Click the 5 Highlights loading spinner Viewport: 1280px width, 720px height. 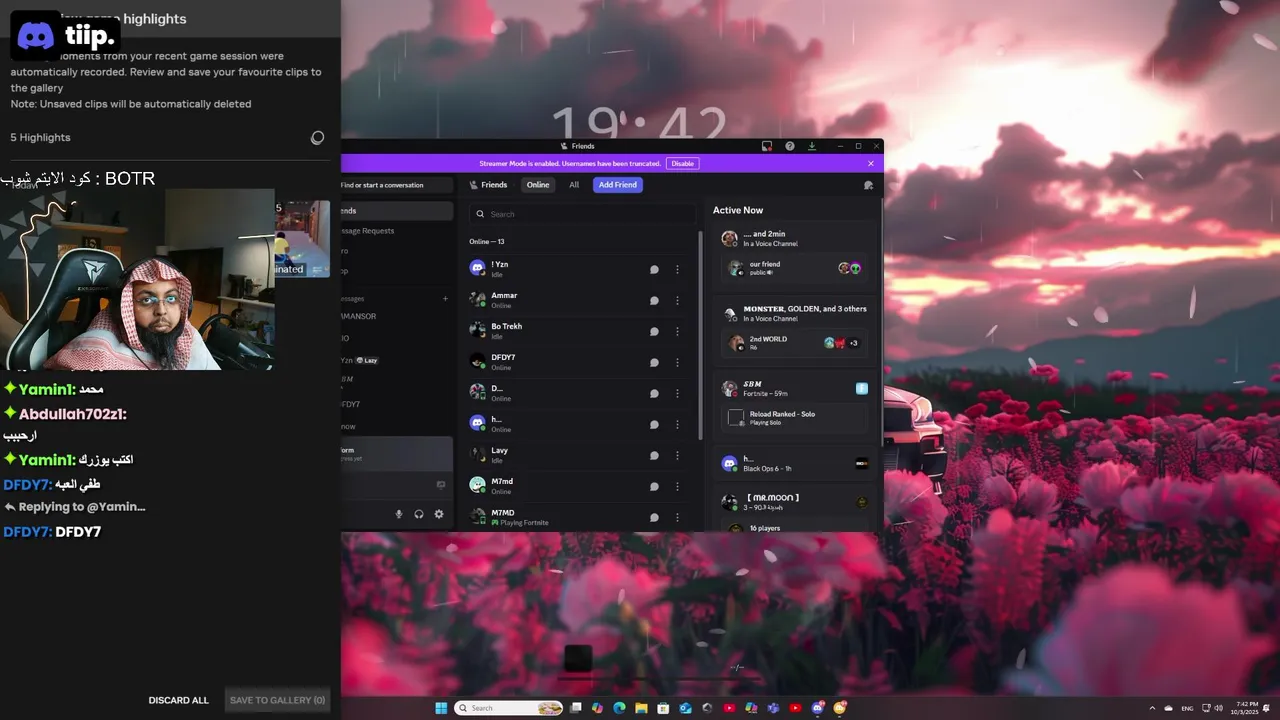pos(317,138)
